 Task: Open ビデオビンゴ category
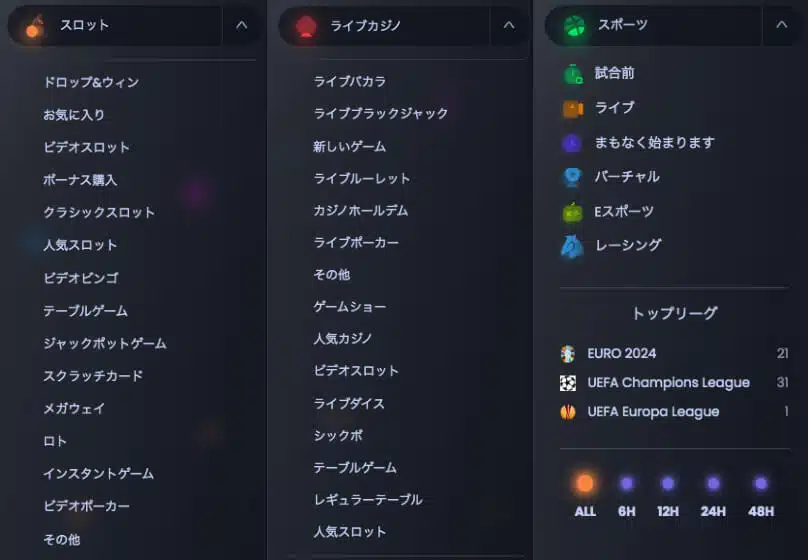(x=81, y=278)
